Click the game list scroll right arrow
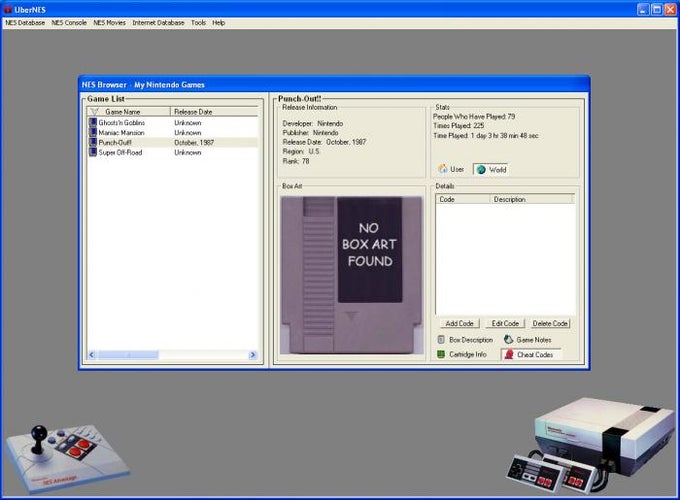Viewport: 680px width, 500px height. (x=253, y=355)
